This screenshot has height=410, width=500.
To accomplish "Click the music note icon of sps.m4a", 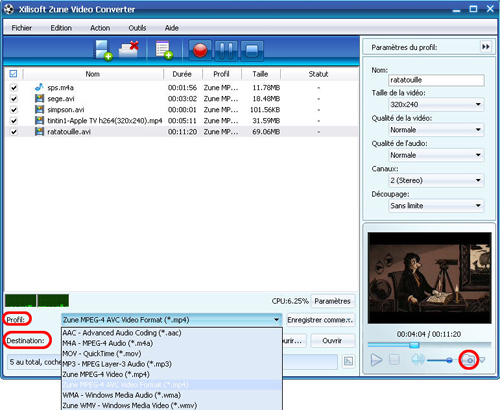I will (39, 87).
